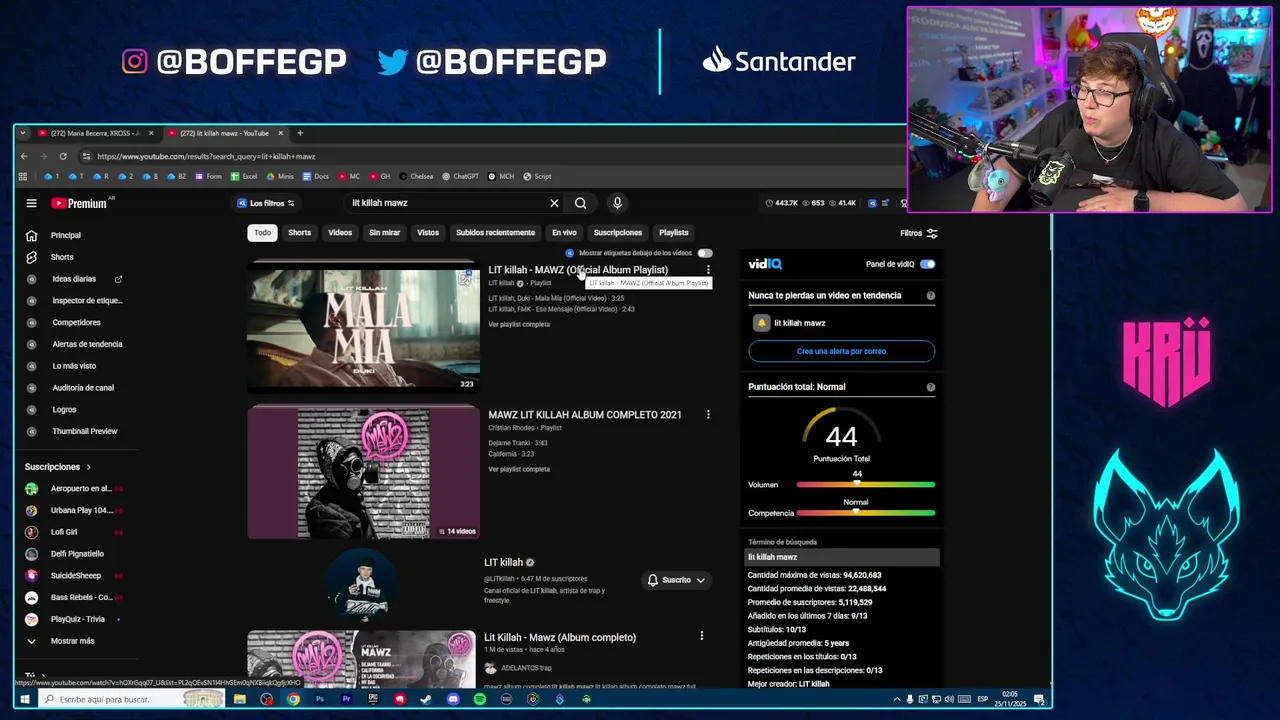Click the MALA MIA playlist thumbnail
The width and height of the screenshot is (1280, 720).
363,326
